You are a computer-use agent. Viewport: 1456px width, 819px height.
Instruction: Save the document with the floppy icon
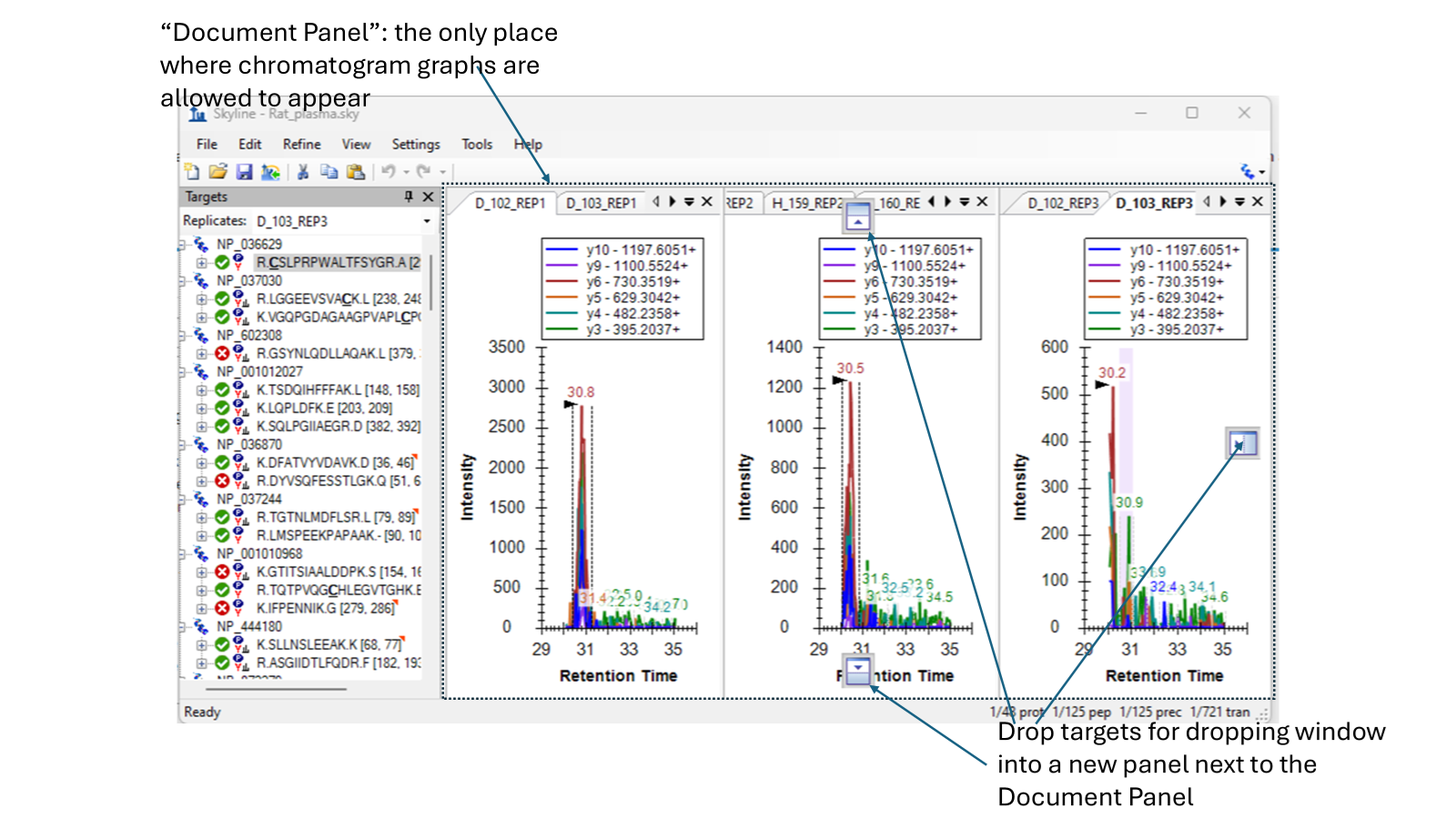click(x=244, y=171)
